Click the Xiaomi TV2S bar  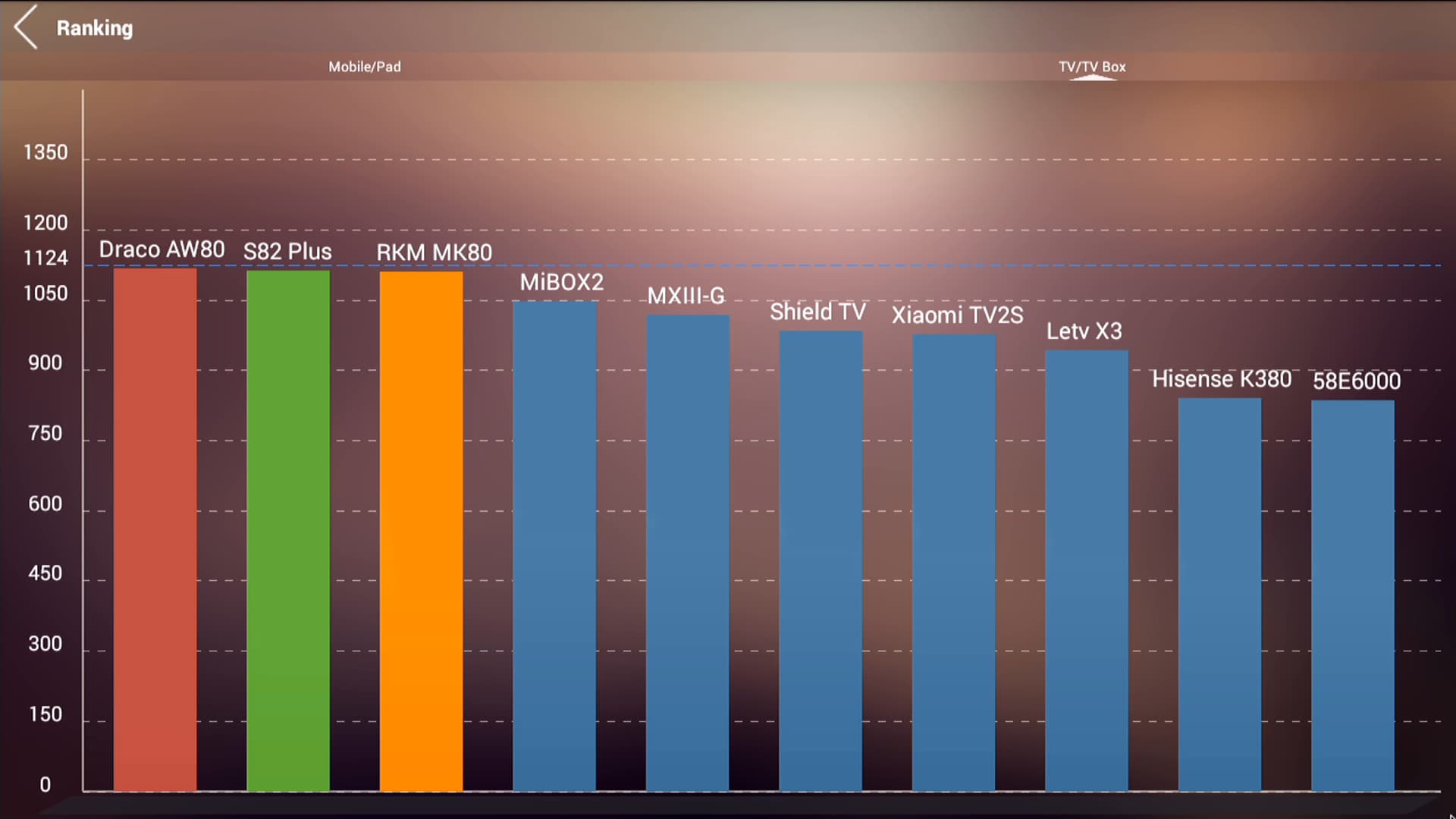point(954,563)
